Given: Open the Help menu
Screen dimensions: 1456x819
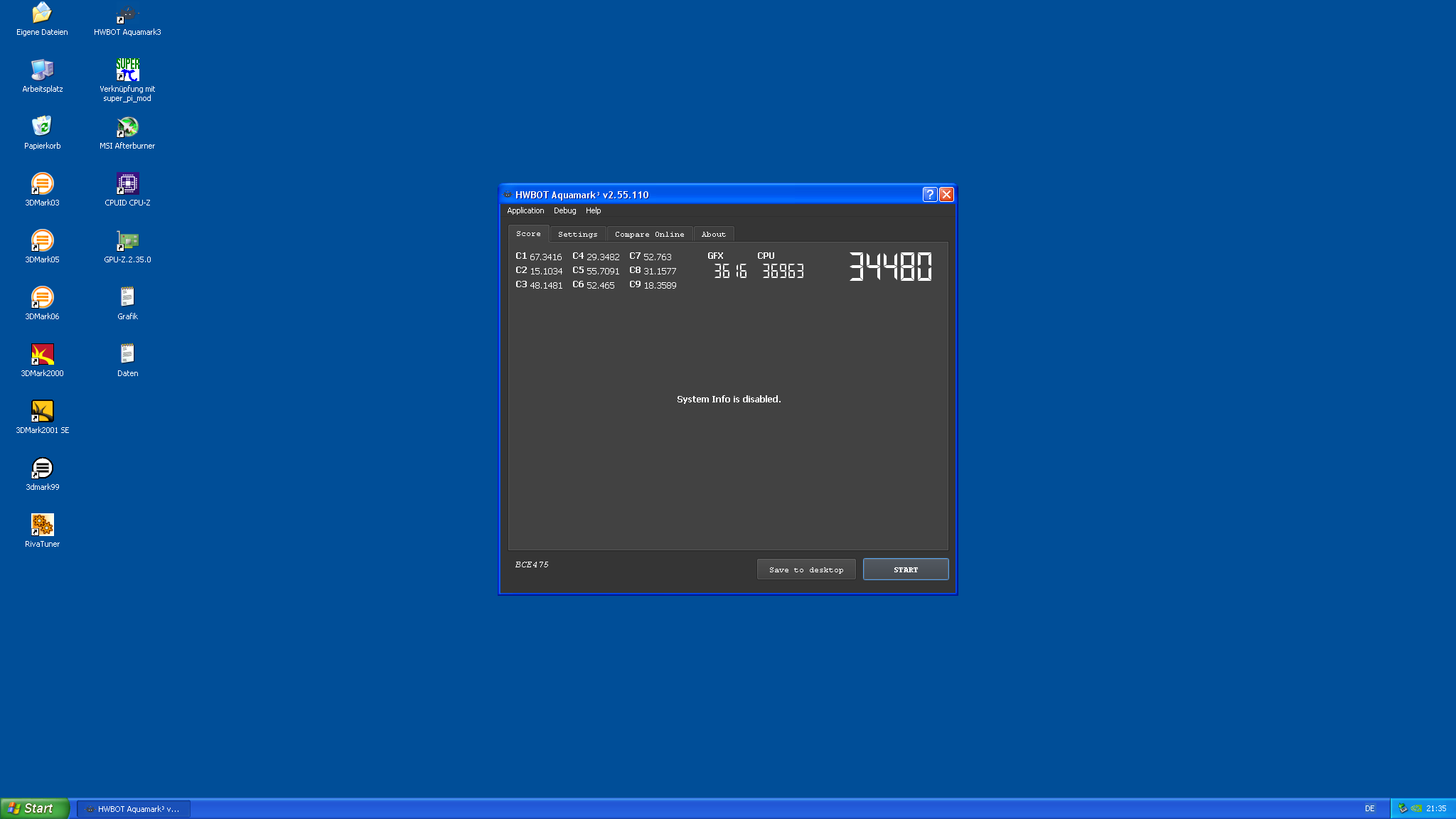Looking at the screenshot, I should (x=593, y=210).
